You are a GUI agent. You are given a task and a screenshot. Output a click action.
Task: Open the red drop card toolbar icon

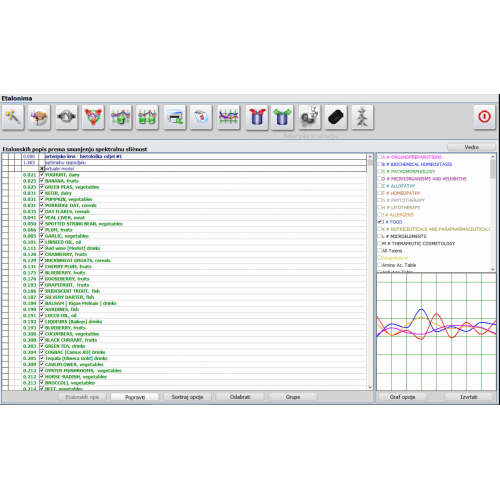point(201,117)
